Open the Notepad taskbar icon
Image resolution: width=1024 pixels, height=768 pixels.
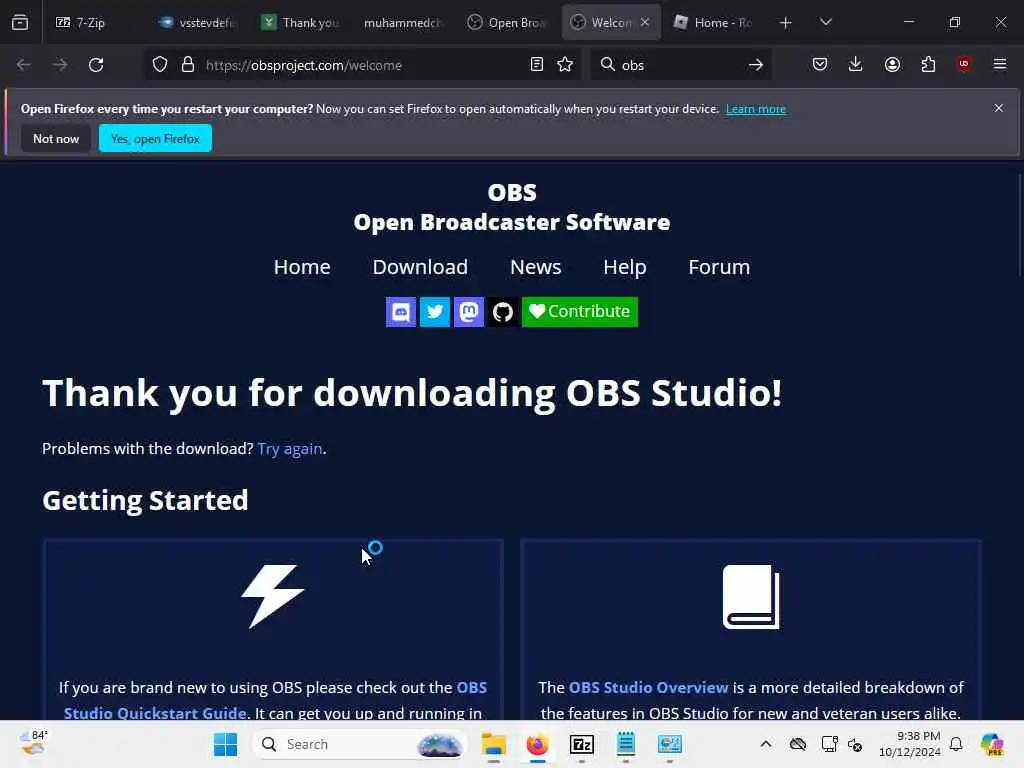(x=626, y=744)
